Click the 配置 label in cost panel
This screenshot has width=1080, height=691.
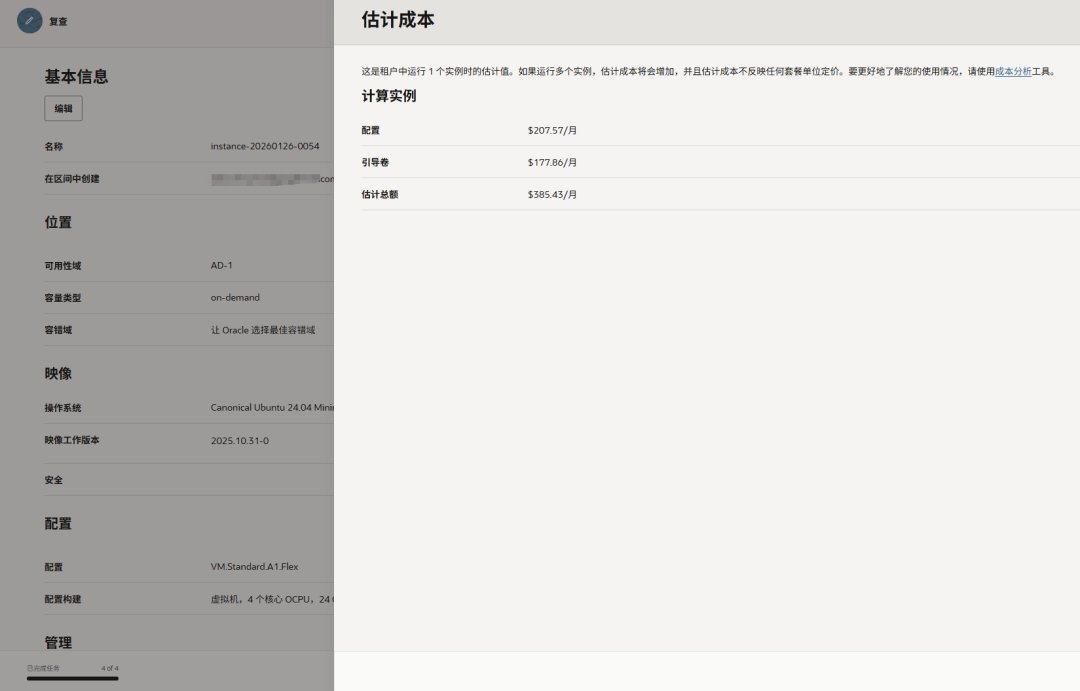pos(371,130)
